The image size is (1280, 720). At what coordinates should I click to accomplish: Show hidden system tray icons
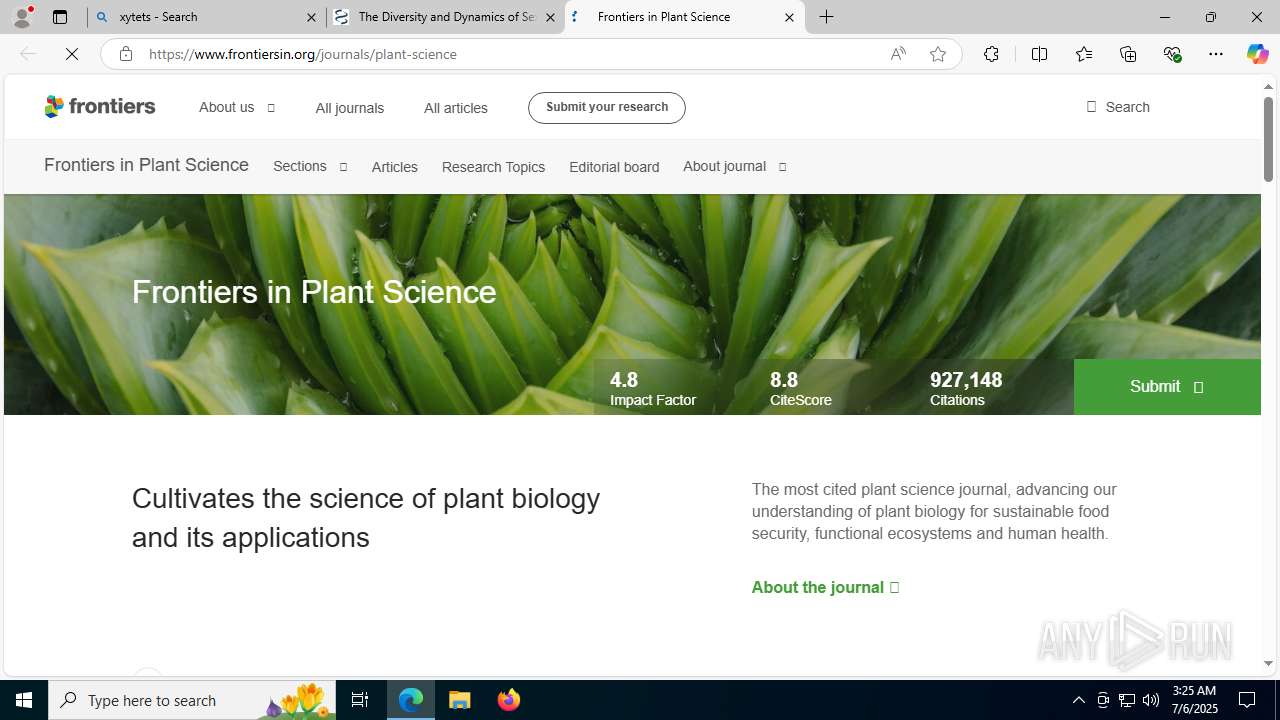click(x=1078, y=700)
